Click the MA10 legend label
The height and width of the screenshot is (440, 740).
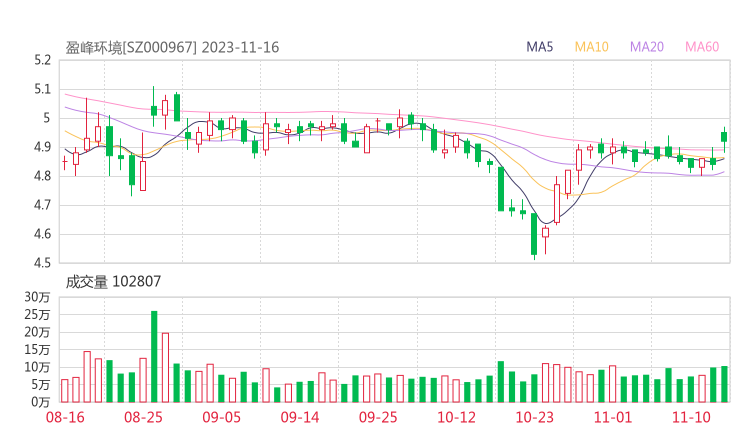[x=591, y=47]
